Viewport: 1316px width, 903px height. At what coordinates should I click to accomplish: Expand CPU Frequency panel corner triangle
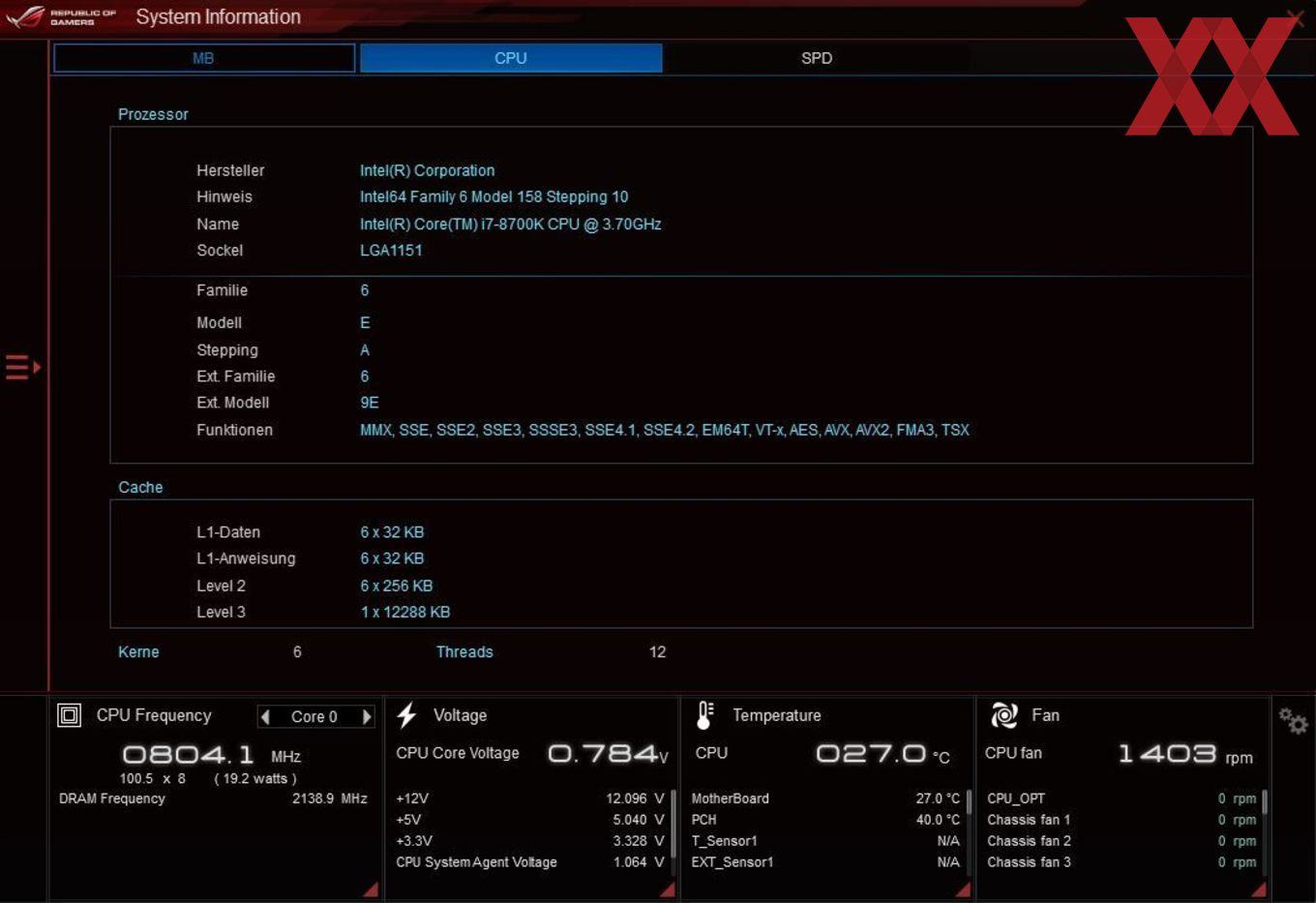point(372,888)
